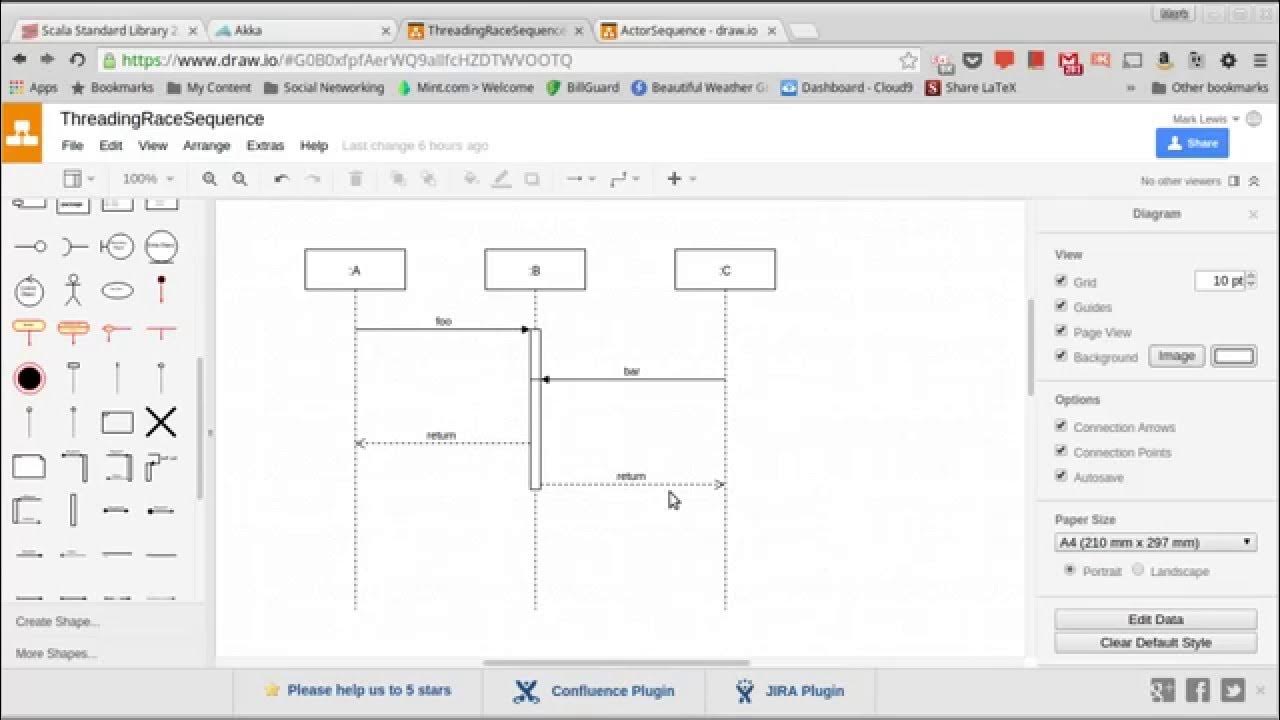Click the background Image button
Screen dimensions: 1280x720
[1176, 356]
